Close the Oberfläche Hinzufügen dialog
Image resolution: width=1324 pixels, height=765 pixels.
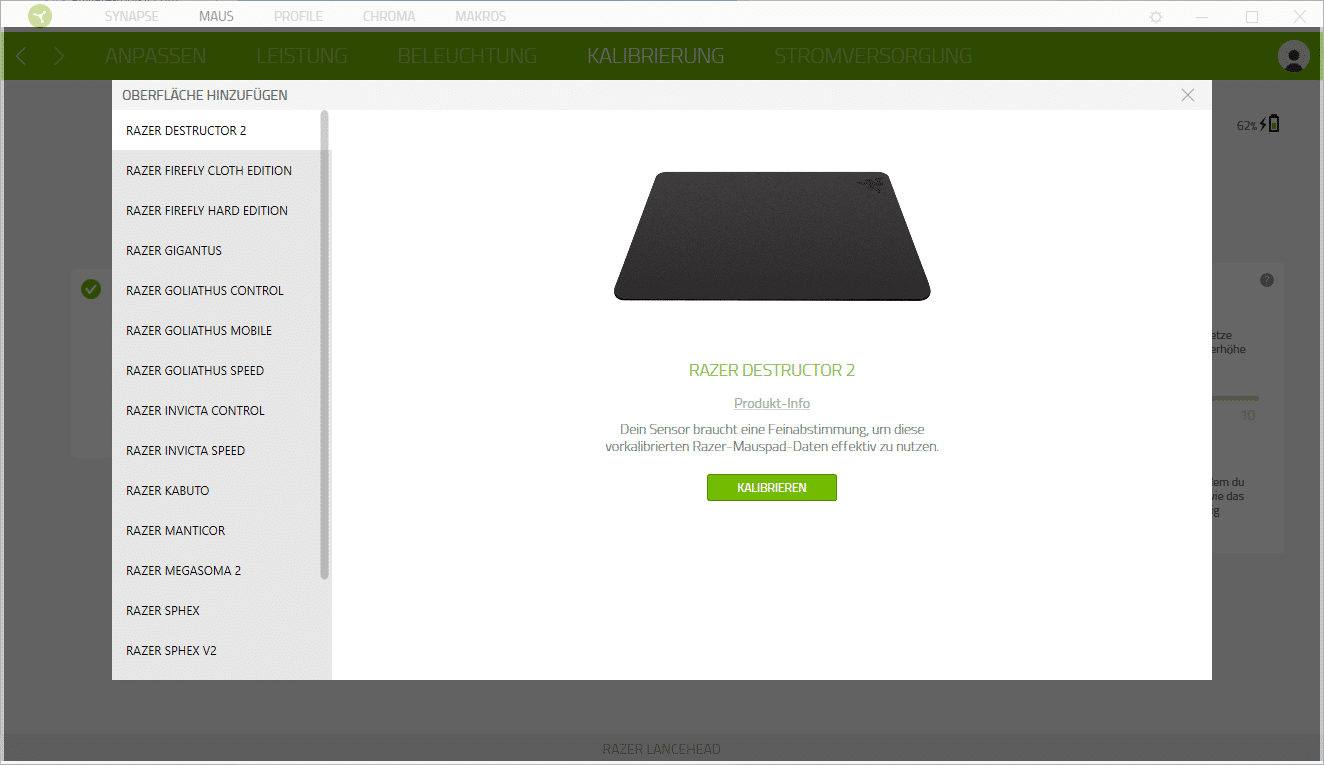coord(1187,95)
